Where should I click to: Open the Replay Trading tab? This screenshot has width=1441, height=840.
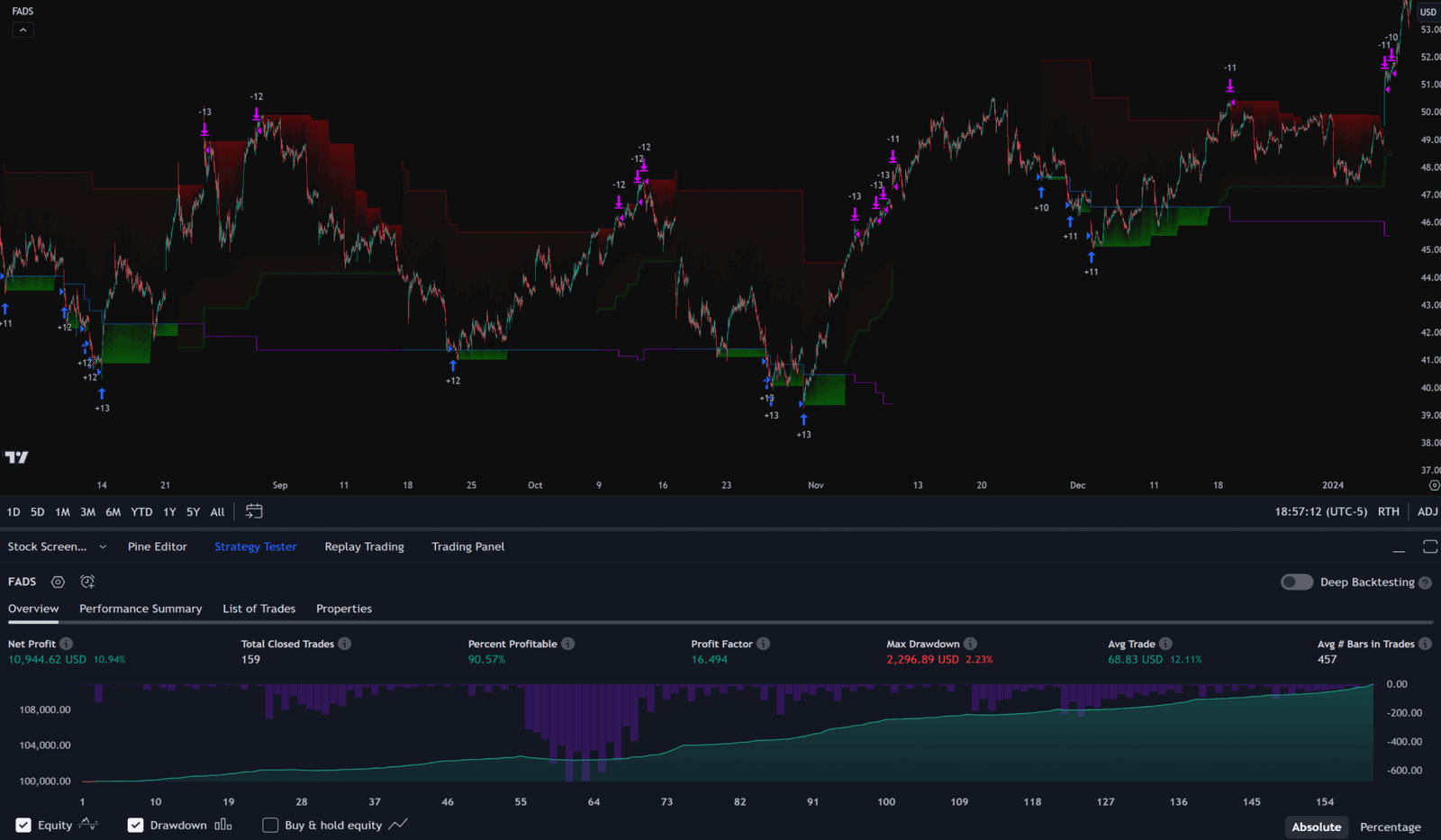364,546
